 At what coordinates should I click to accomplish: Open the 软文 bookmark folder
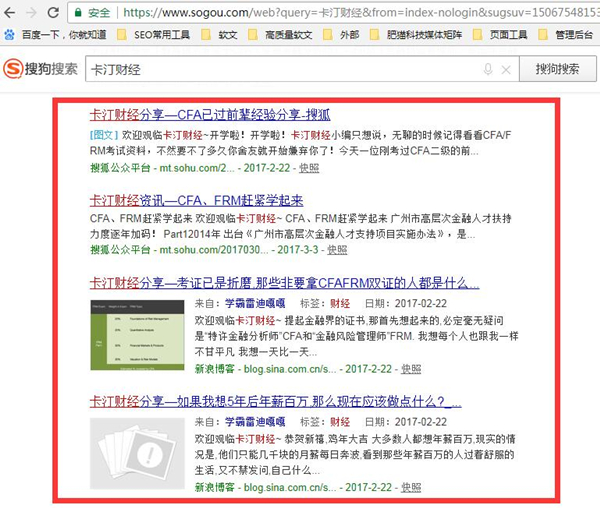219,35
